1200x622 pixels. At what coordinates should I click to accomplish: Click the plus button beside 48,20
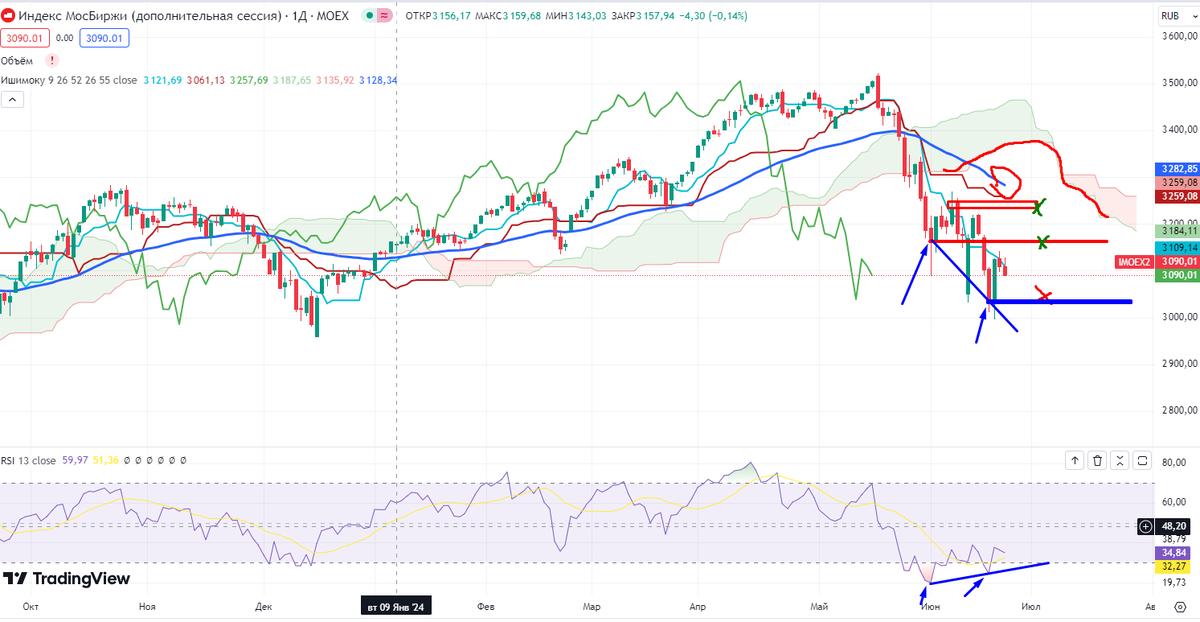(x=1146, y=525)
